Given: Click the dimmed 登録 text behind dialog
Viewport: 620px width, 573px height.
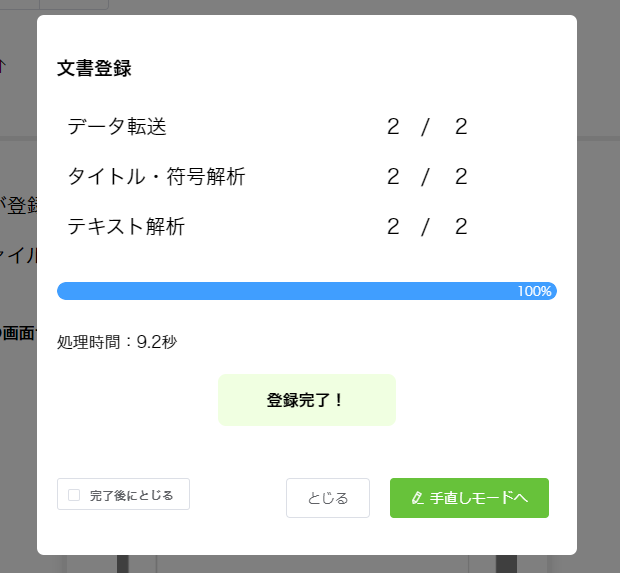Looking at the screenshot, I should (x=22, y=206).
